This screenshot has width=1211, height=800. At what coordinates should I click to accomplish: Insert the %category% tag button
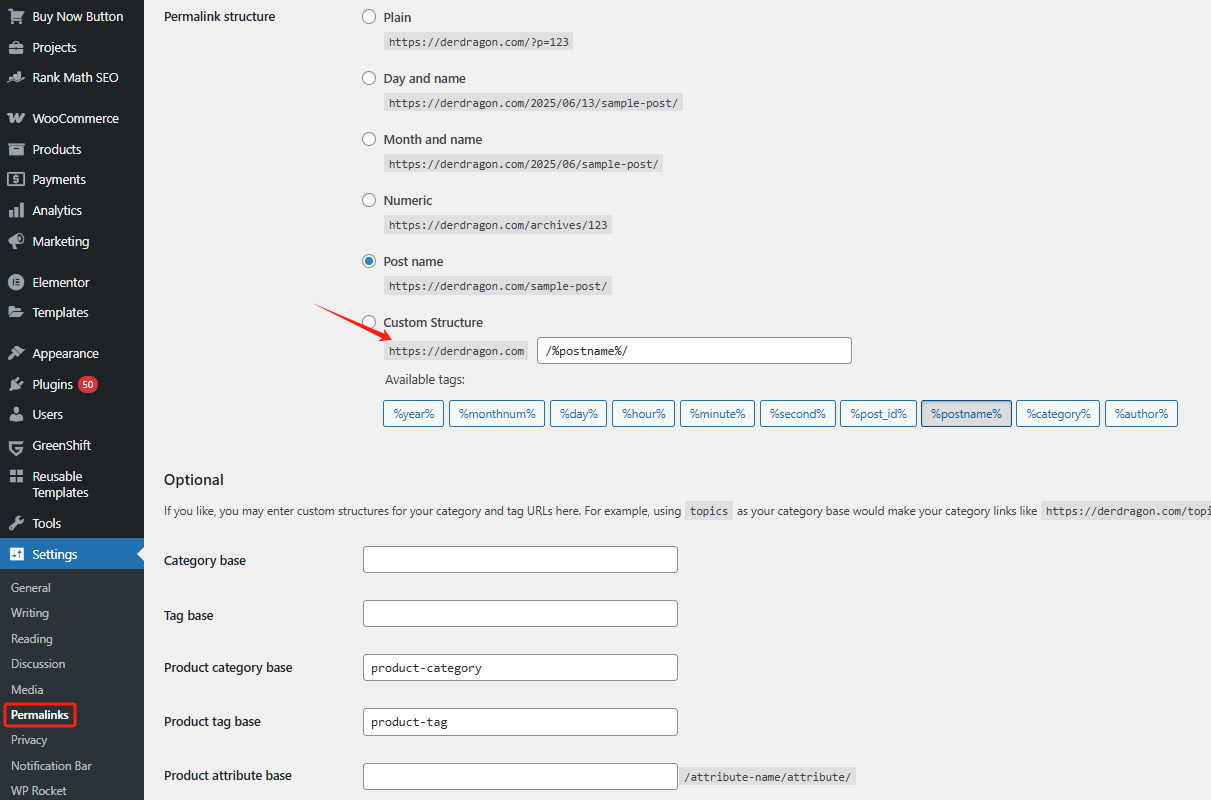(x=1058, y=414)
